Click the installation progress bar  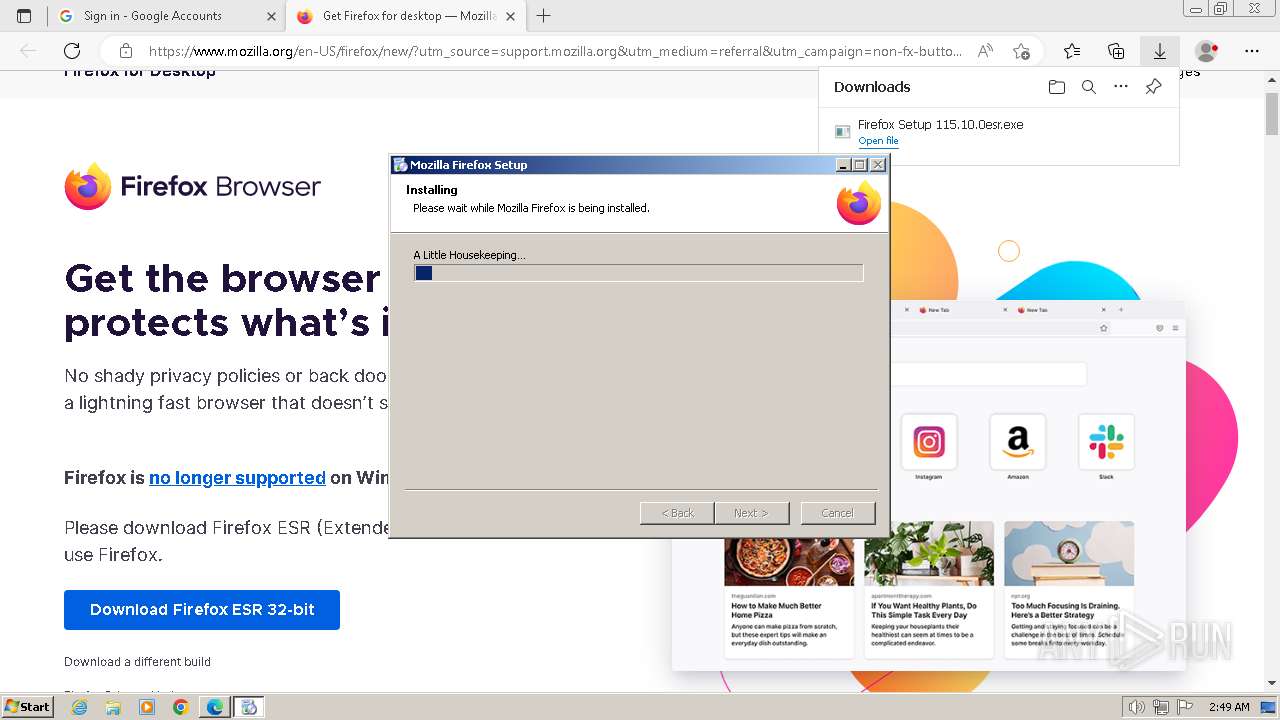[x=638, y=273]
